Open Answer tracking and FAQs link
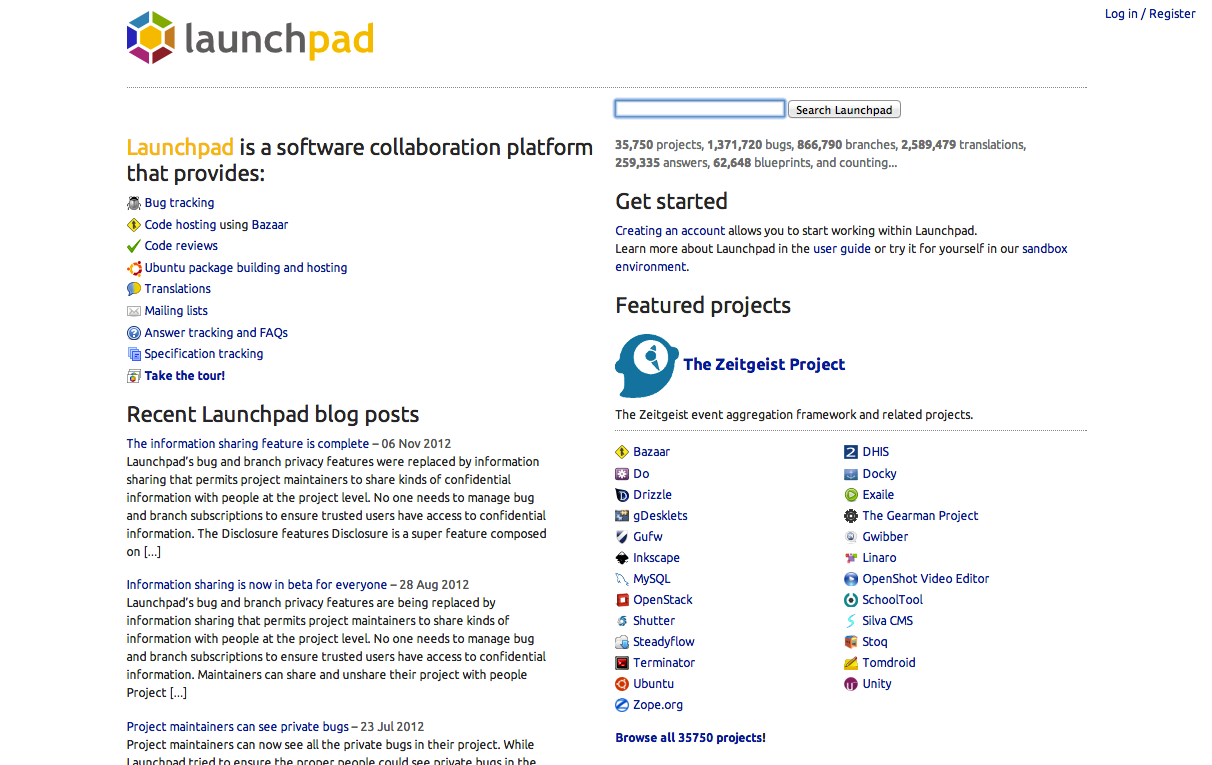The width and height of the screenshot is (1212, 765). (216, 333)
